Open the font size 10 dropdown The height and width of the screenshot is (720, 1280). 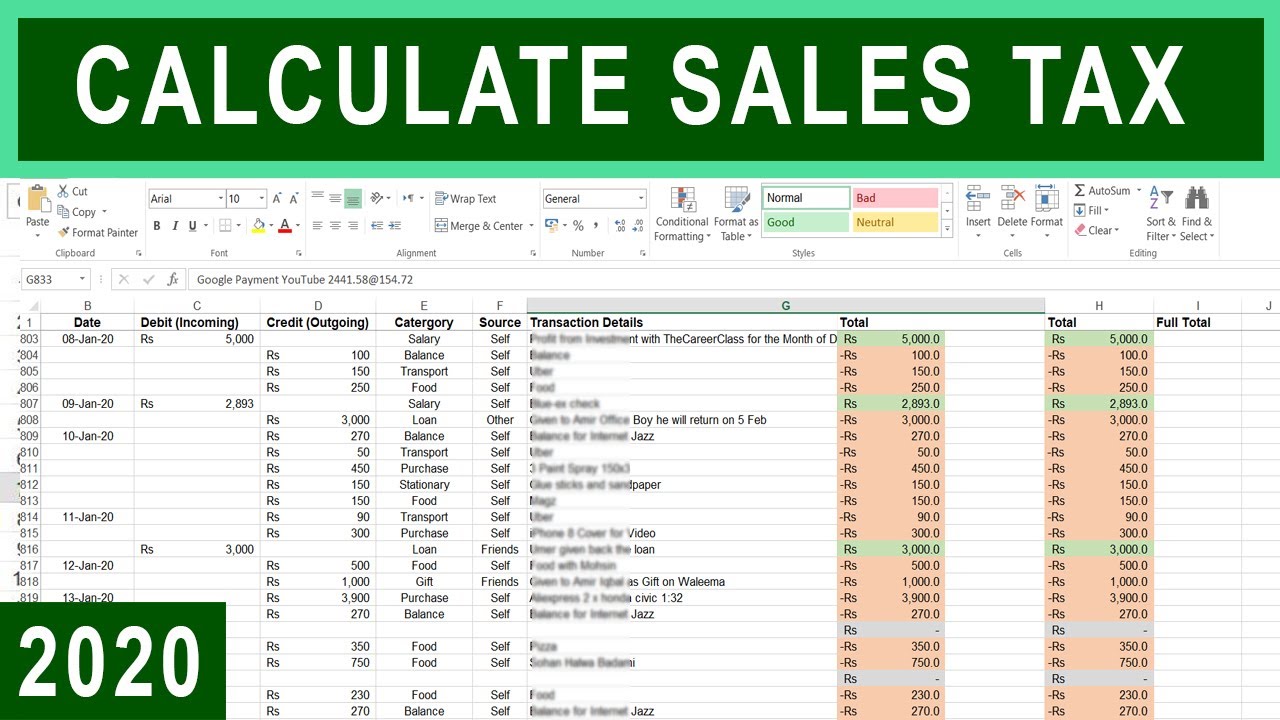point(261,199)
